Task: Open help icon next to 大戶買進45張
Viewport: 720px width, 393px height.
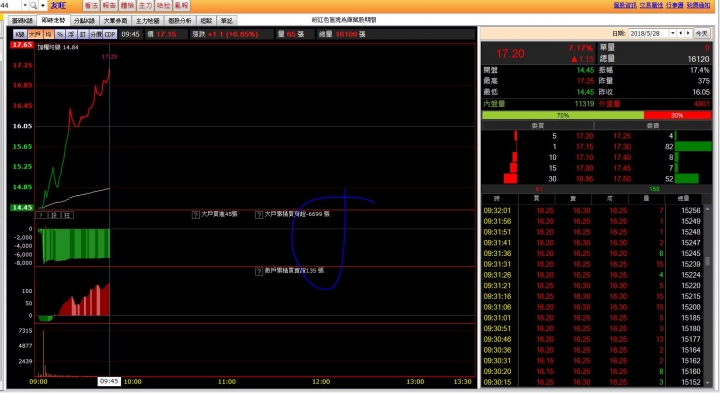Action: [x=196, y=214]
